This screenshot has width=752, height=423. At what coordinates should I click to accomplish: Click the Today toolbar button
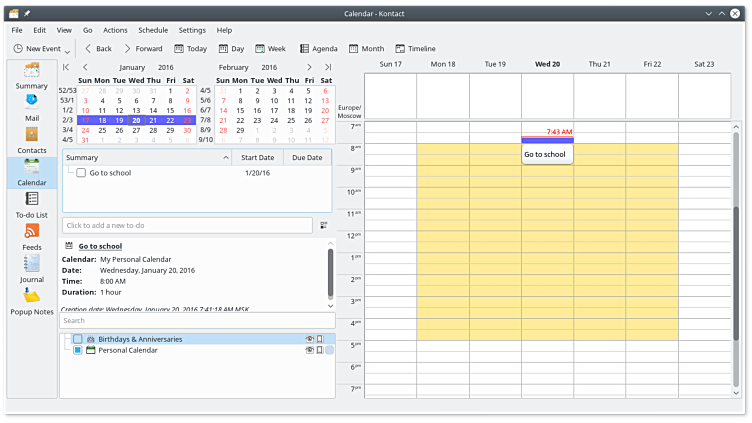[x=190, y=48]
